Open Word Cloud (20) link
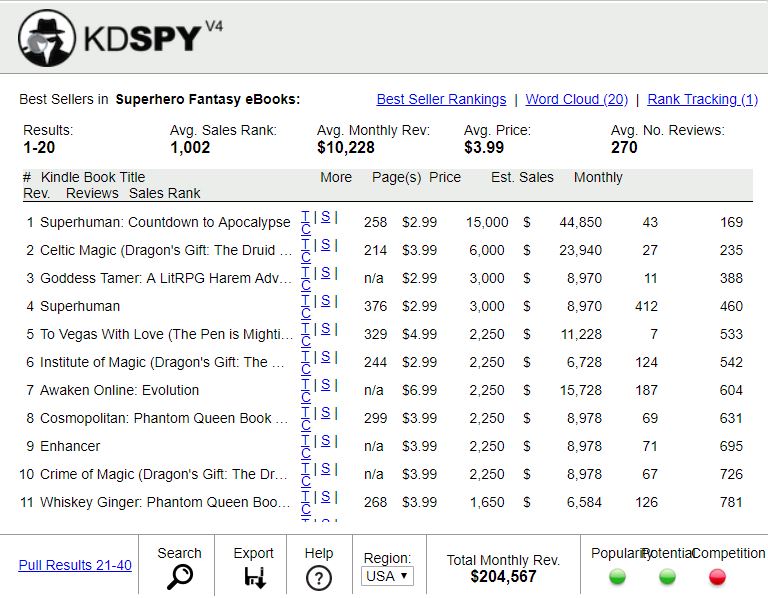Image resolution: width=768 pixels, height=598 pixels. 576,99
